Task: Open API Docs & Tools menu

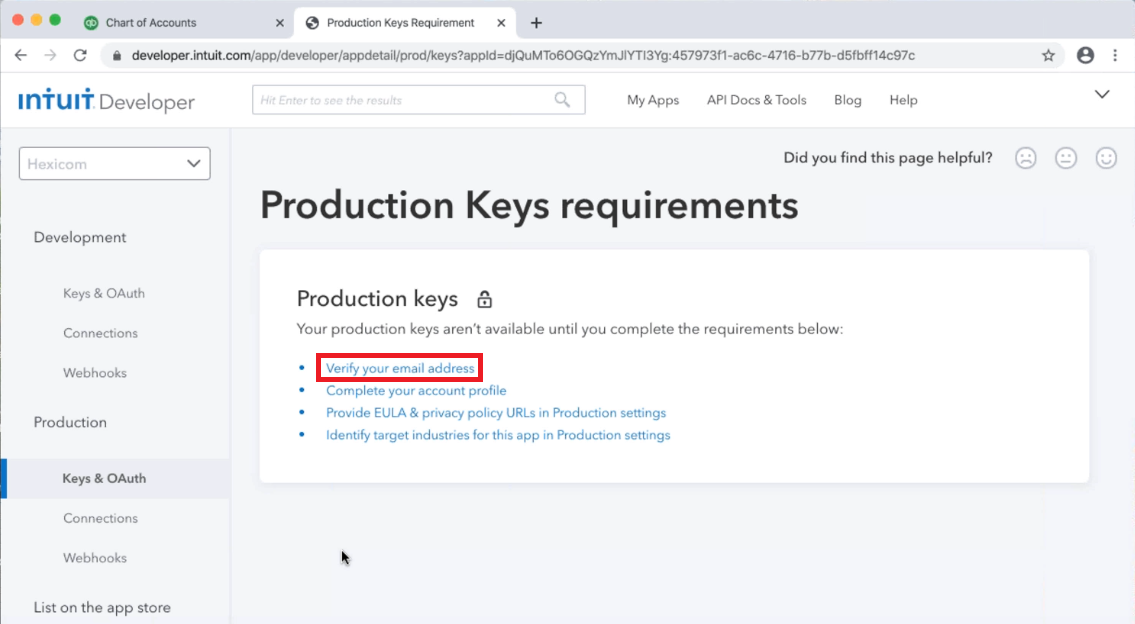Action: [756, 100]
